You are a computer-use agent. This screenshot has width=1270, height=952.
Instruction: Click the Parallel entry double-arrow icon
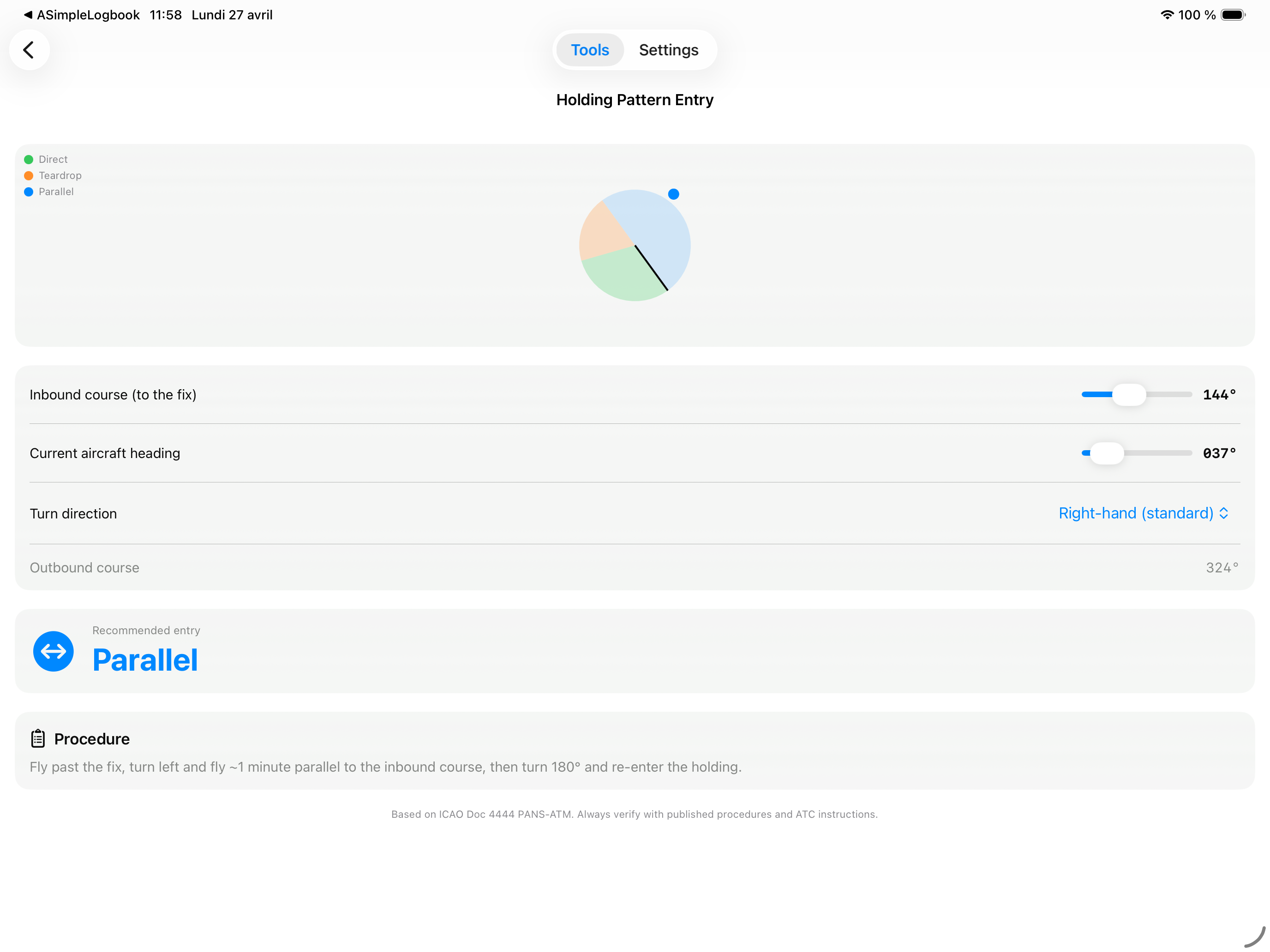[54, 651]
